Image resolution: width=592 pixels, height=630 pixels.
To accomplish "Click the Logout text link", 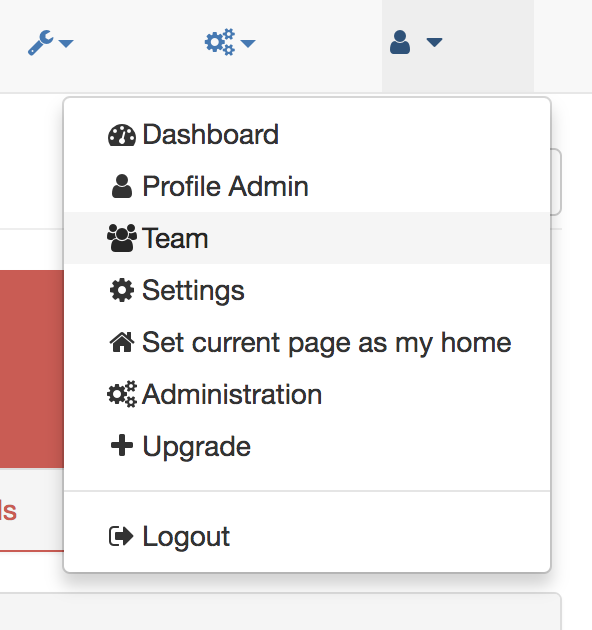I will (186, 536).
